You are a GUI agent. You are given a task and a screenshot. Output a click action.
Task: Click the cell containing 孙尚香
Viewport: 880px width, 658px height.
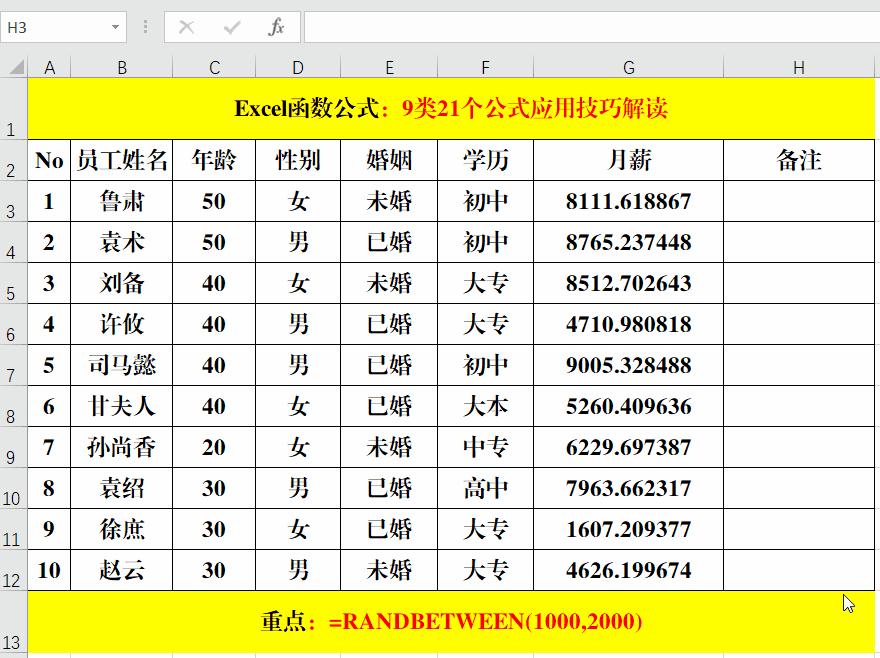[x=122, y=447]
